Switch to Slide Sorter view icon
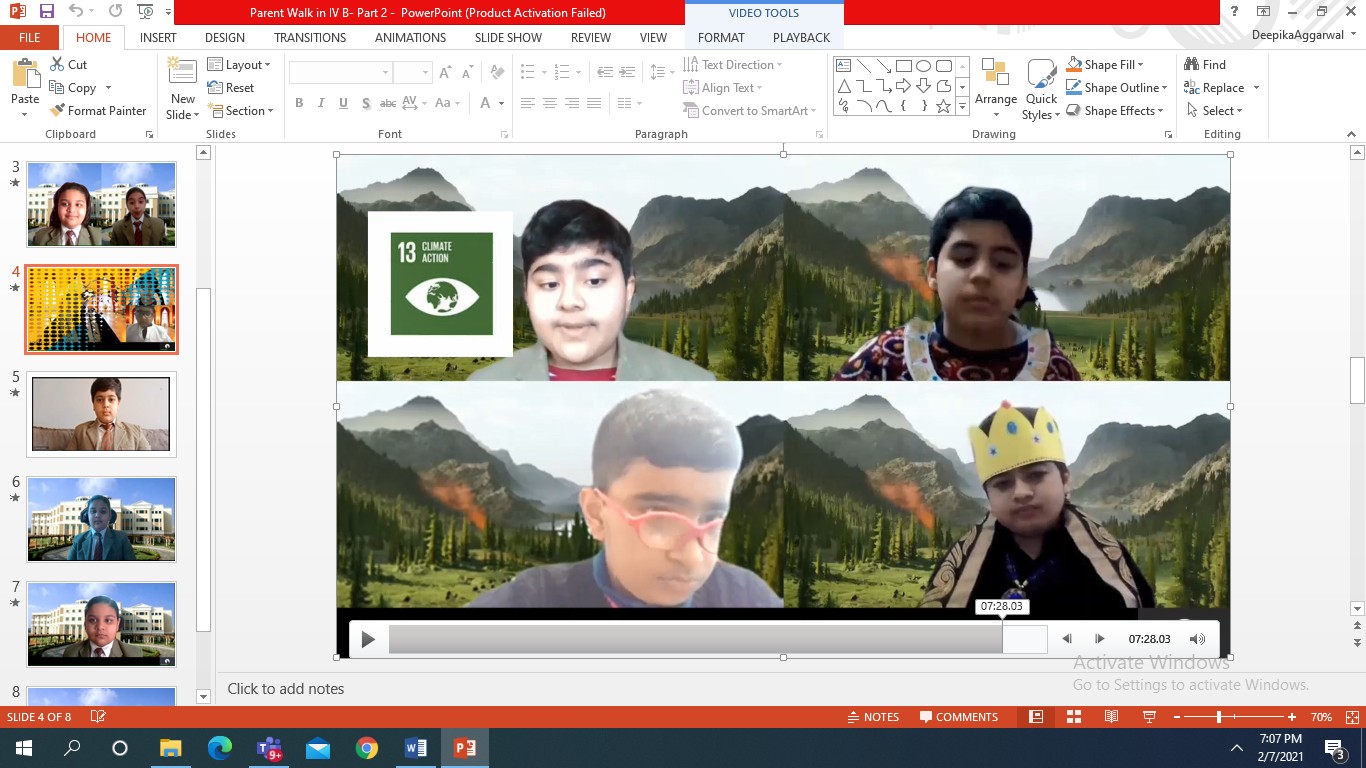The height and width of the screenshot is (768, 1366). coord(1074,717)
